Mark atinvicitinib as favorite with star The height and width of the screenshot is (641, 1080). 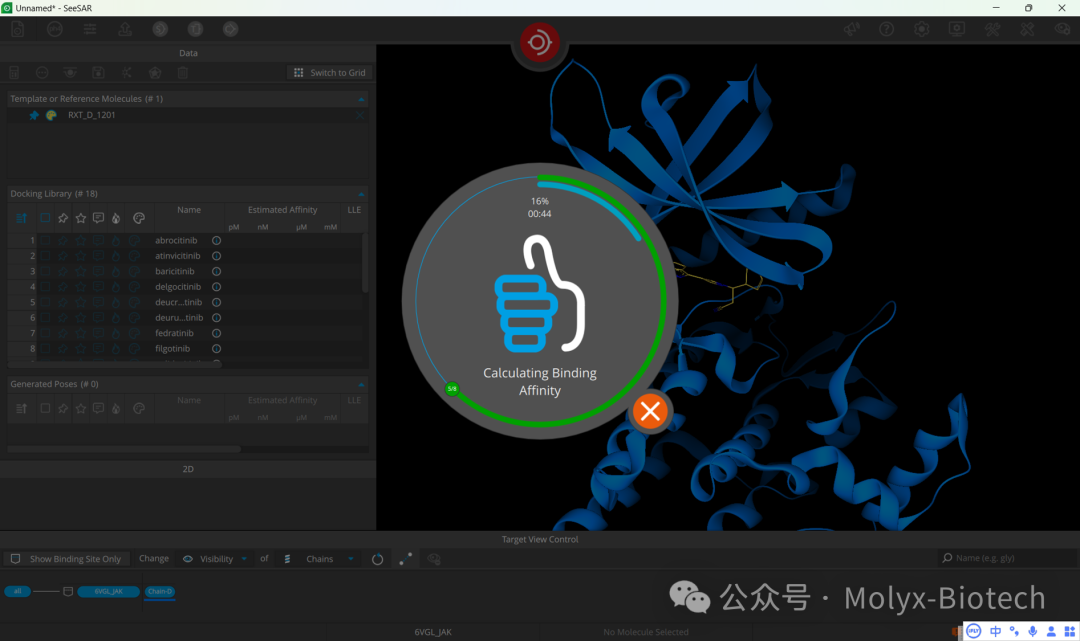pos(81,256)
